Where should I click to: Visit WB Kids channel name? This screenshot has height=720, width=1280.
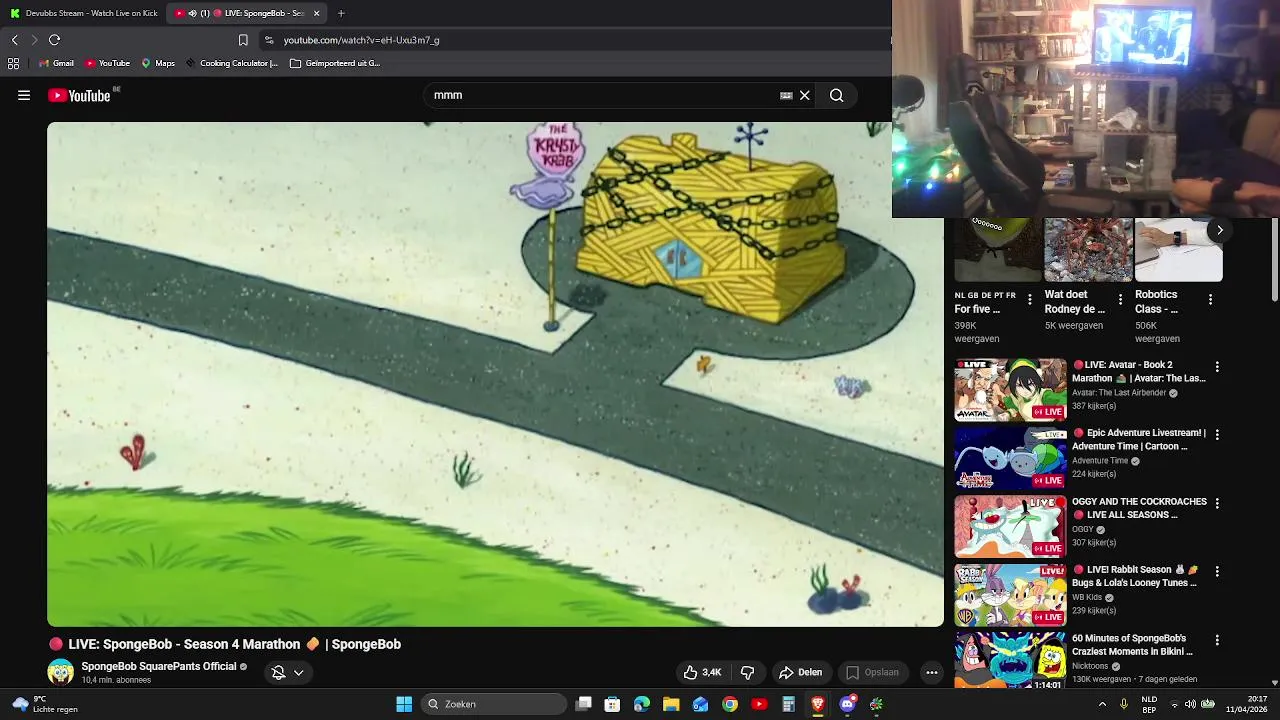pos(1087,597)
